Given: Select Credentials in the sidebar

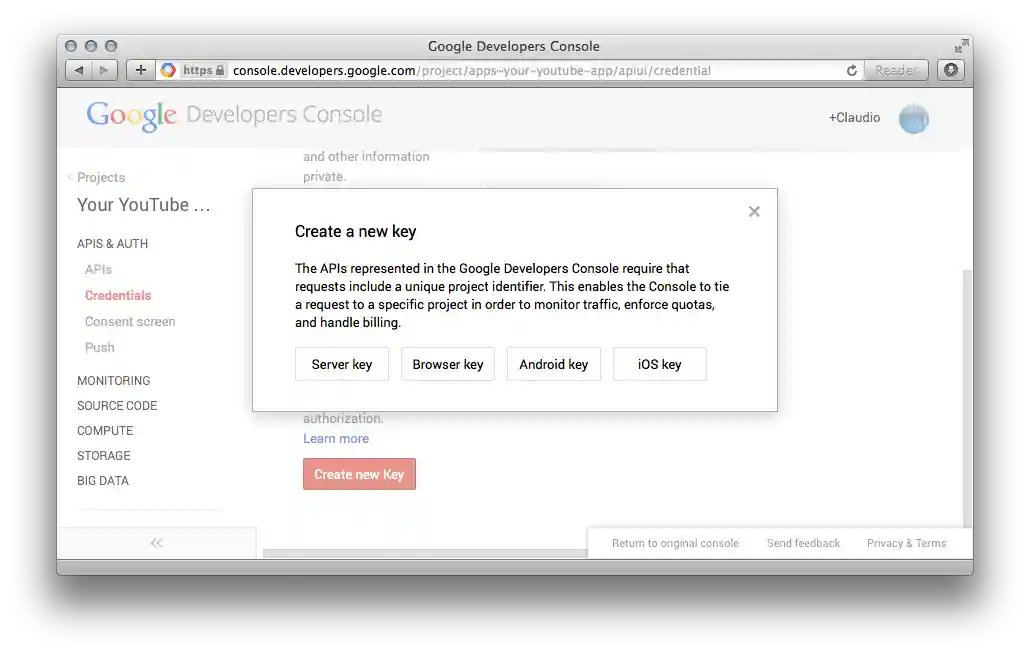Looking at the screenshot, I should pos(118,295).
